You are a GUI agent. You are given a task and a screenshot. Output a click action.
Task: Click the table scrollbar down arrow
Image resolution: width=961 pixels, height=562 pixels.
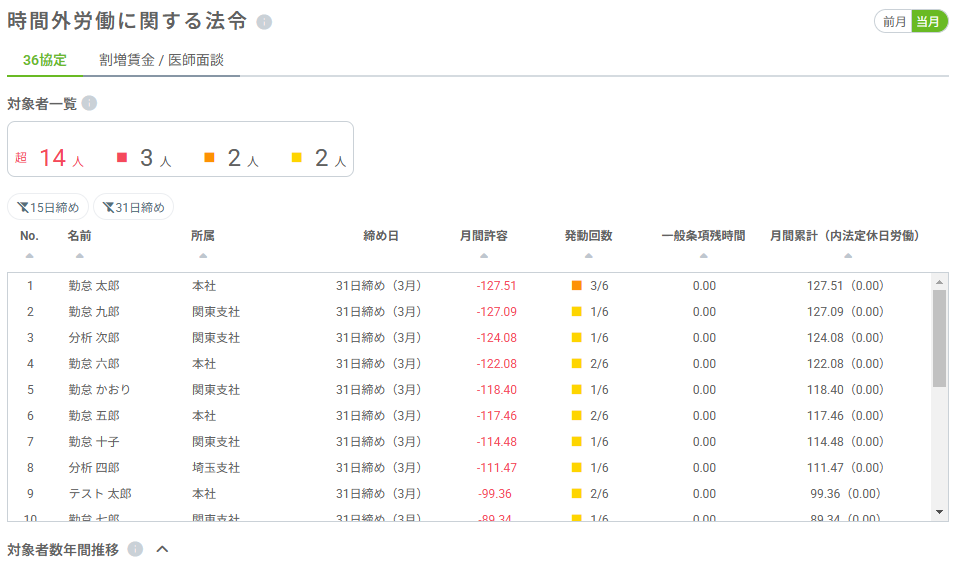[939, 511]
